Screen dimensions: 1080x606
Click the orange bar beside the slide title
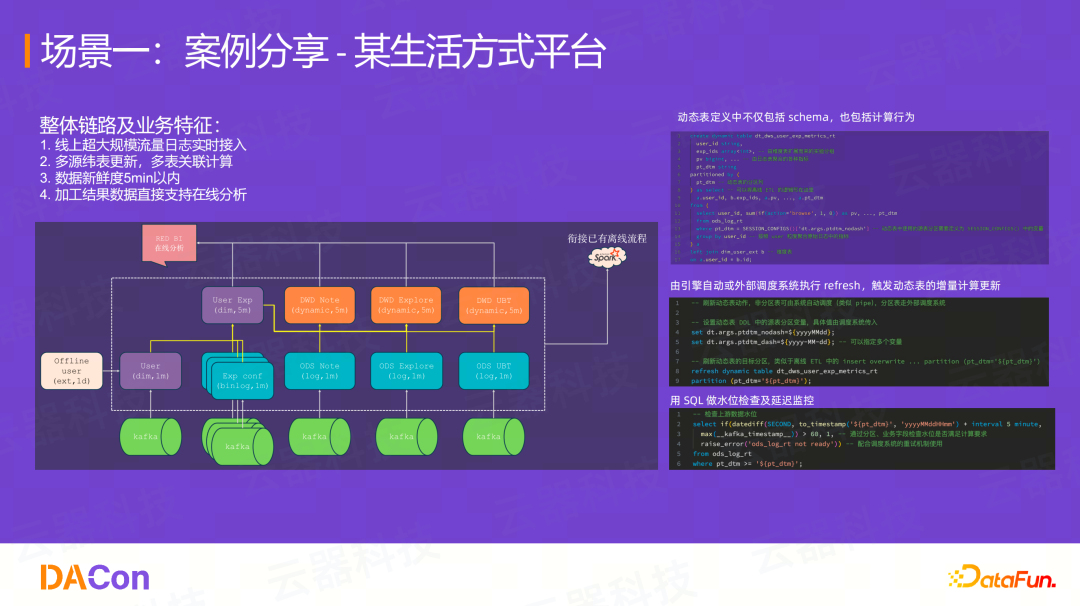(x=28, y=51)
